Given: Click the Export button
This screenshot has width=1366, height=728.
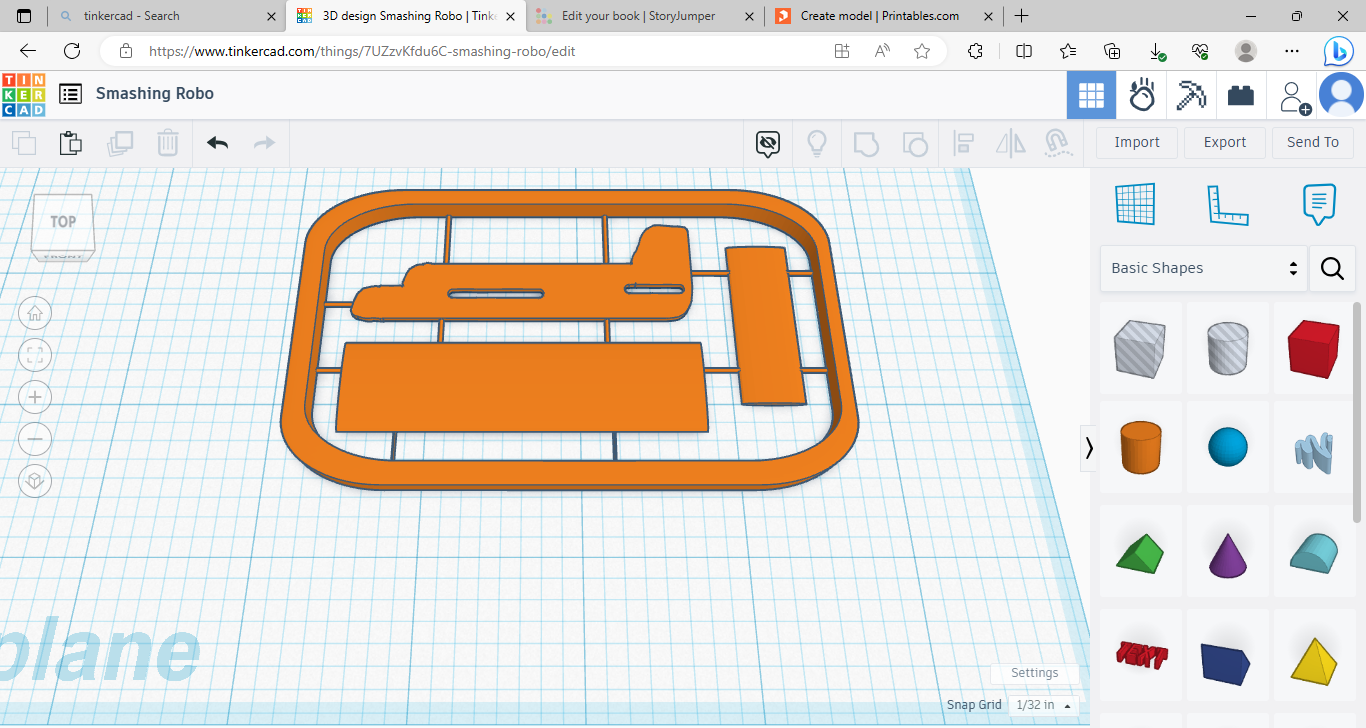Looking at the screenshot, I should (x=1224, y=142).
